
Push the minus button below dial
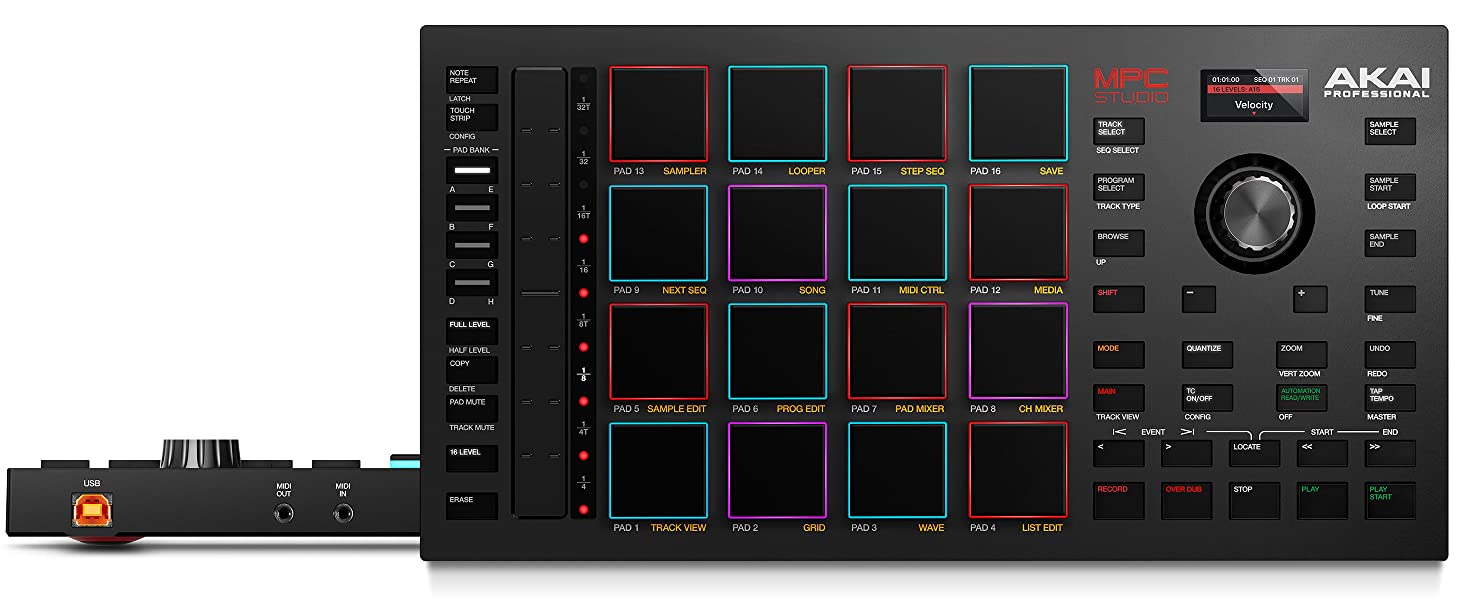[x=1199, y=299]
